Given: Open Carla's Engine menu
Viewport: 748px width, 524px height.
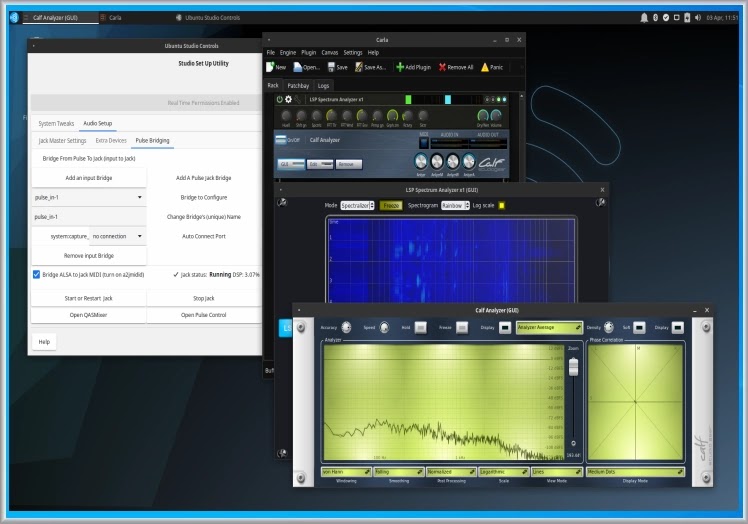Looking at the screenshot, I should [x=288, y=52].
